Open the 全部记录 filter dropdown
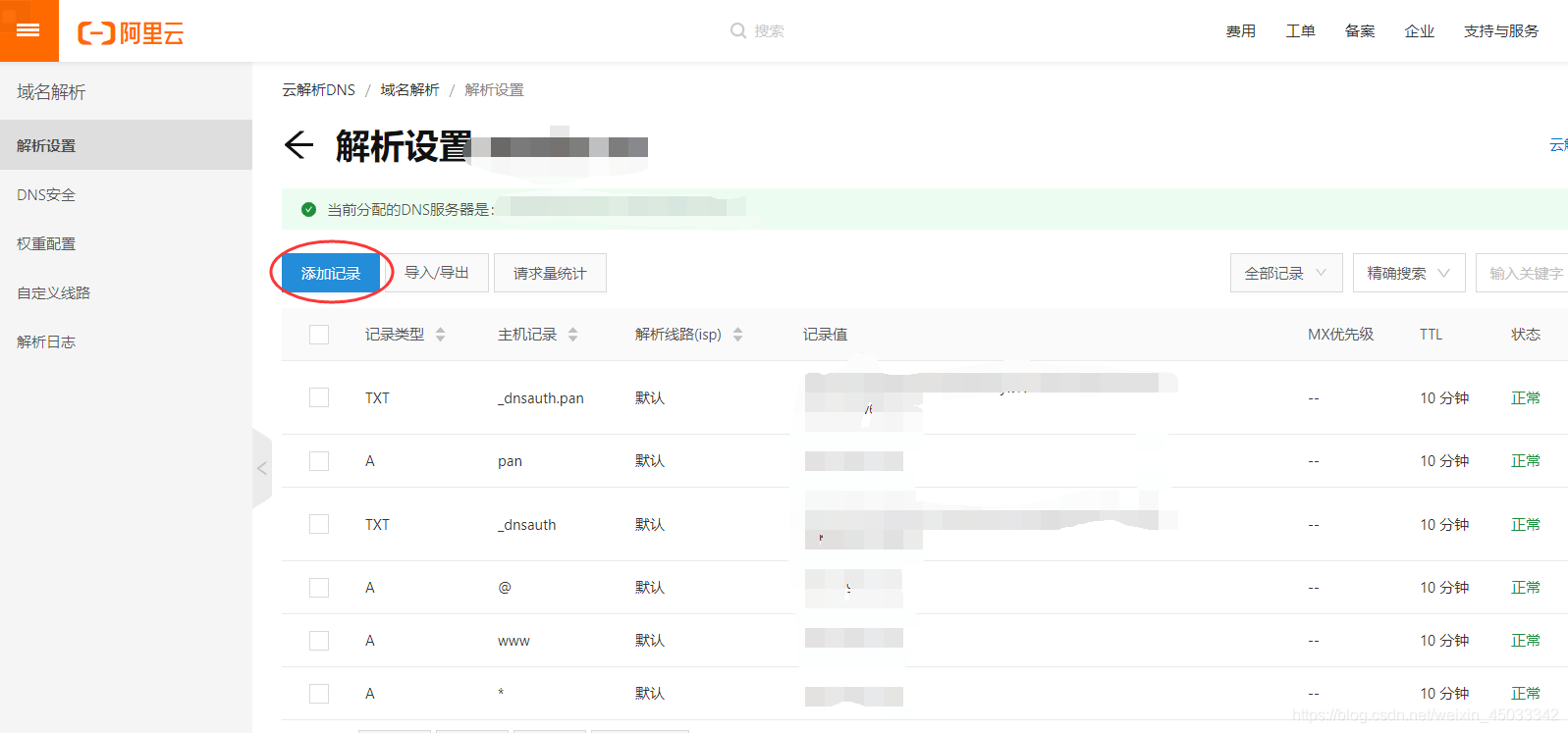The width and height of the screenshot is (1568, 733). coord(1286,273)
